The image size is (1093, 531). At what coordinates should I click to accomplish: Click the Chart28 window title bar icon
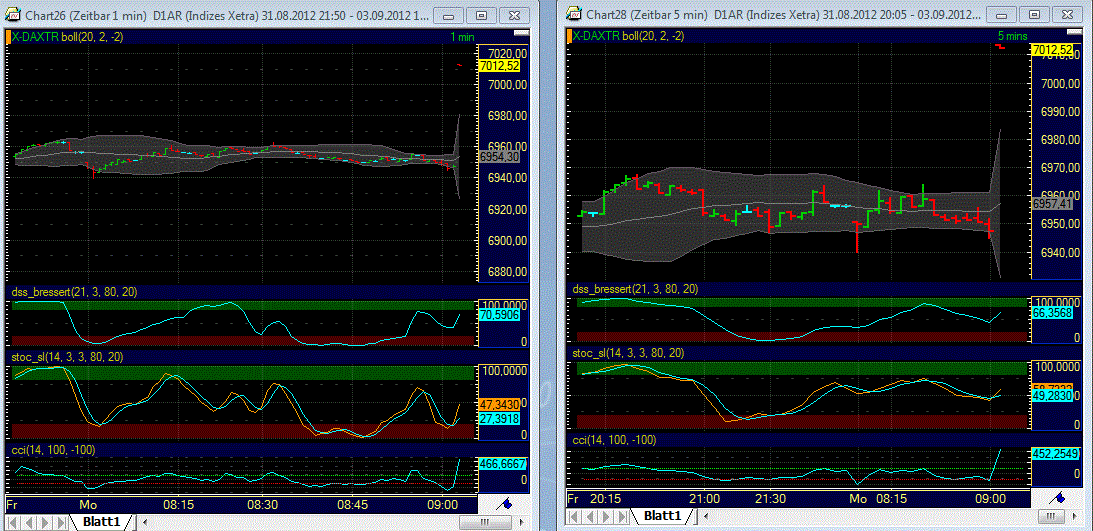(x=574, y=13)
